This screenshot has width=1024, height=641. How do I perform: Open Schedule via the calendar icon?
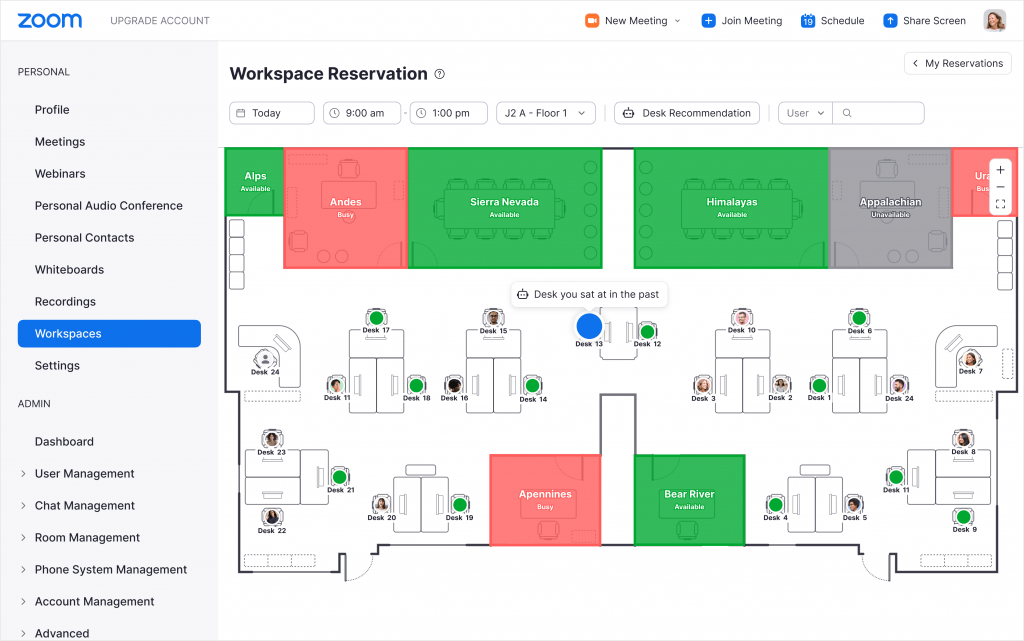point(807,20)
